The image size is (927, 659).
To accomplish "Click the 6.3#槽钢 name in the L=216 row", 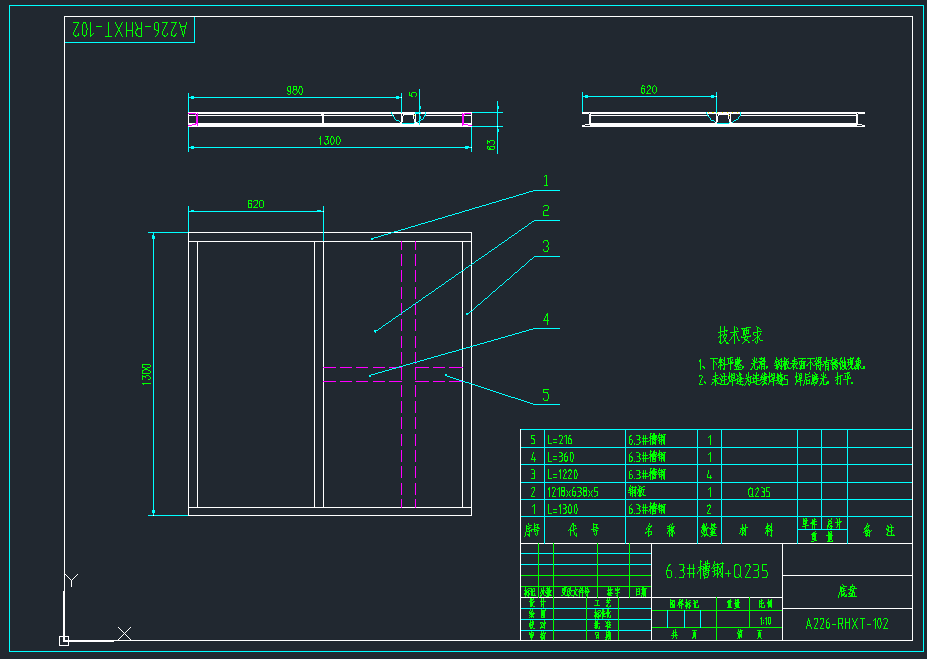I will (x=647, y=440).
